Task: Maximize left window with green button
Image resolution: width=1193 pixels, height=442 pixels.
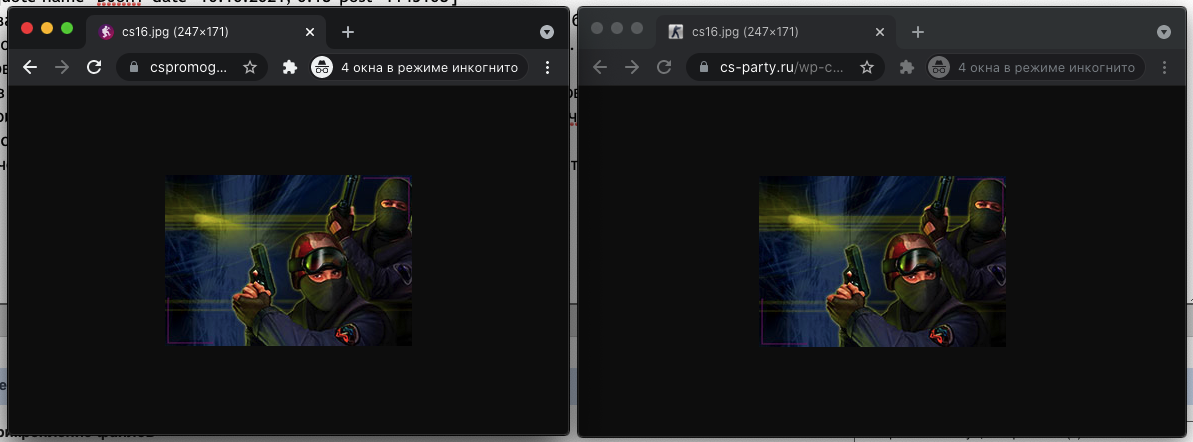Action: pos(67,28)
